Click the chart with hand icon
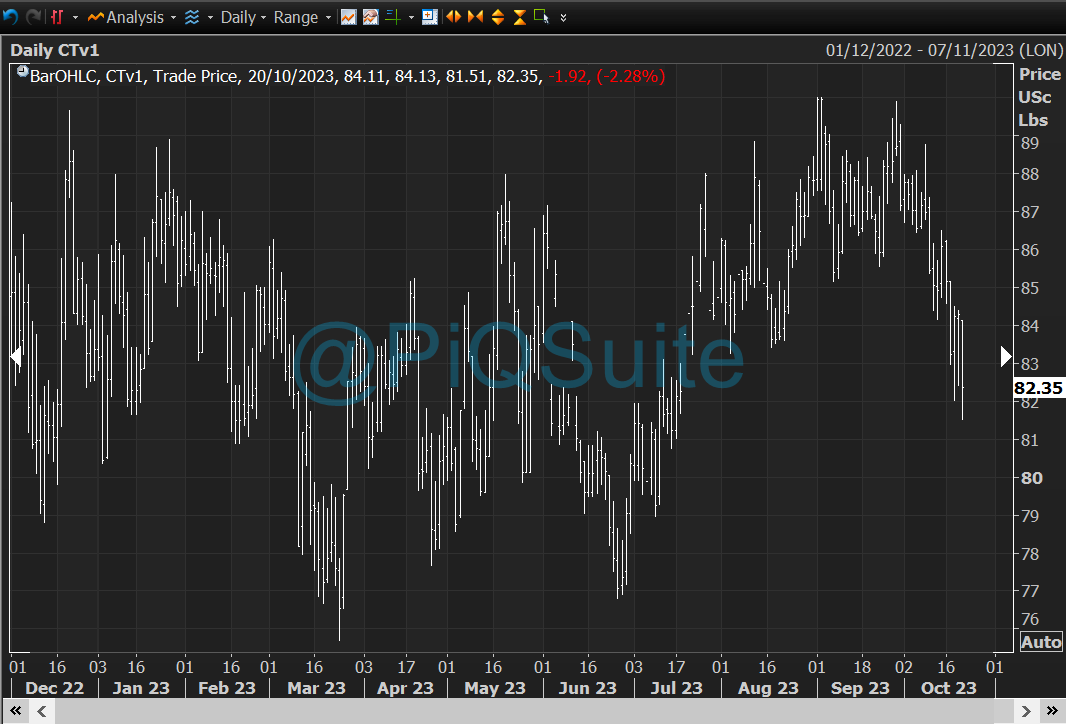This screenshot has height=724, width=1066. 371,17
